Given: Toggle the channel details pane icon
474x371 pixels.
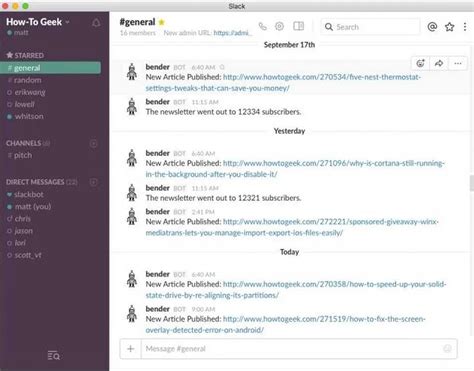Looking at the screenshot, I should tap(298, 26).
